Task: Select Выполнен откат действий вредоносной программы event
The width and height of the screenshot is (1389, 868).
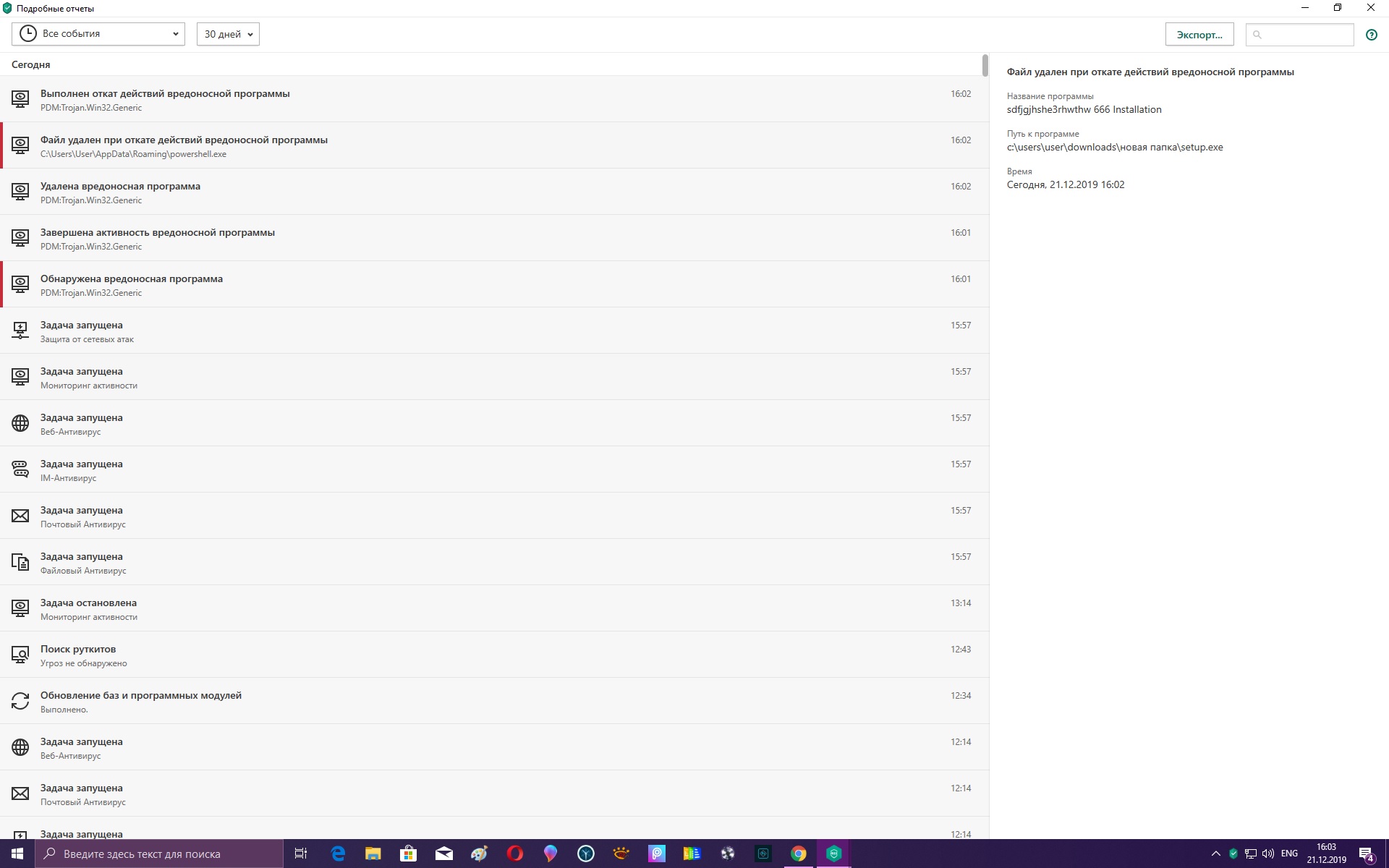Action: [x=165, y=94]
